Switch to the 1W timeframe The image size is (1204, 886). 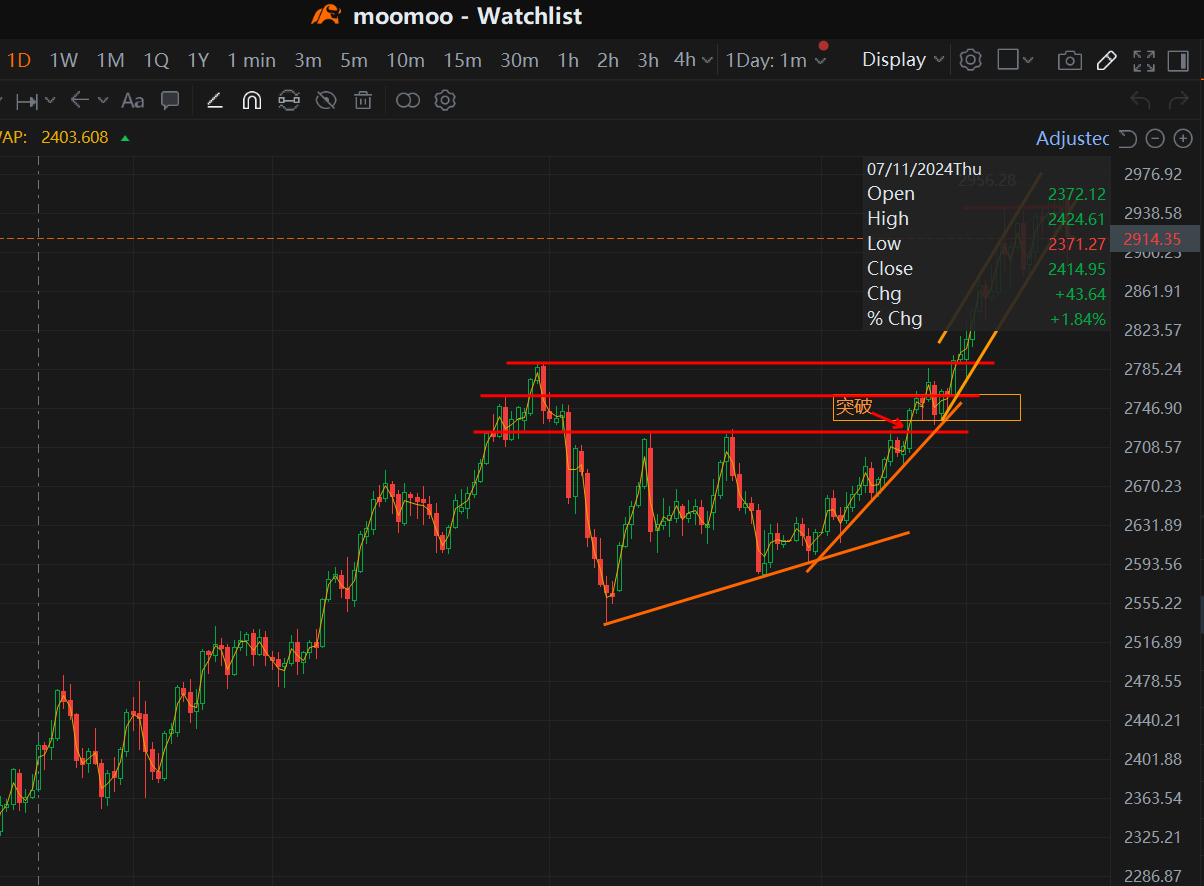[63, 60]
